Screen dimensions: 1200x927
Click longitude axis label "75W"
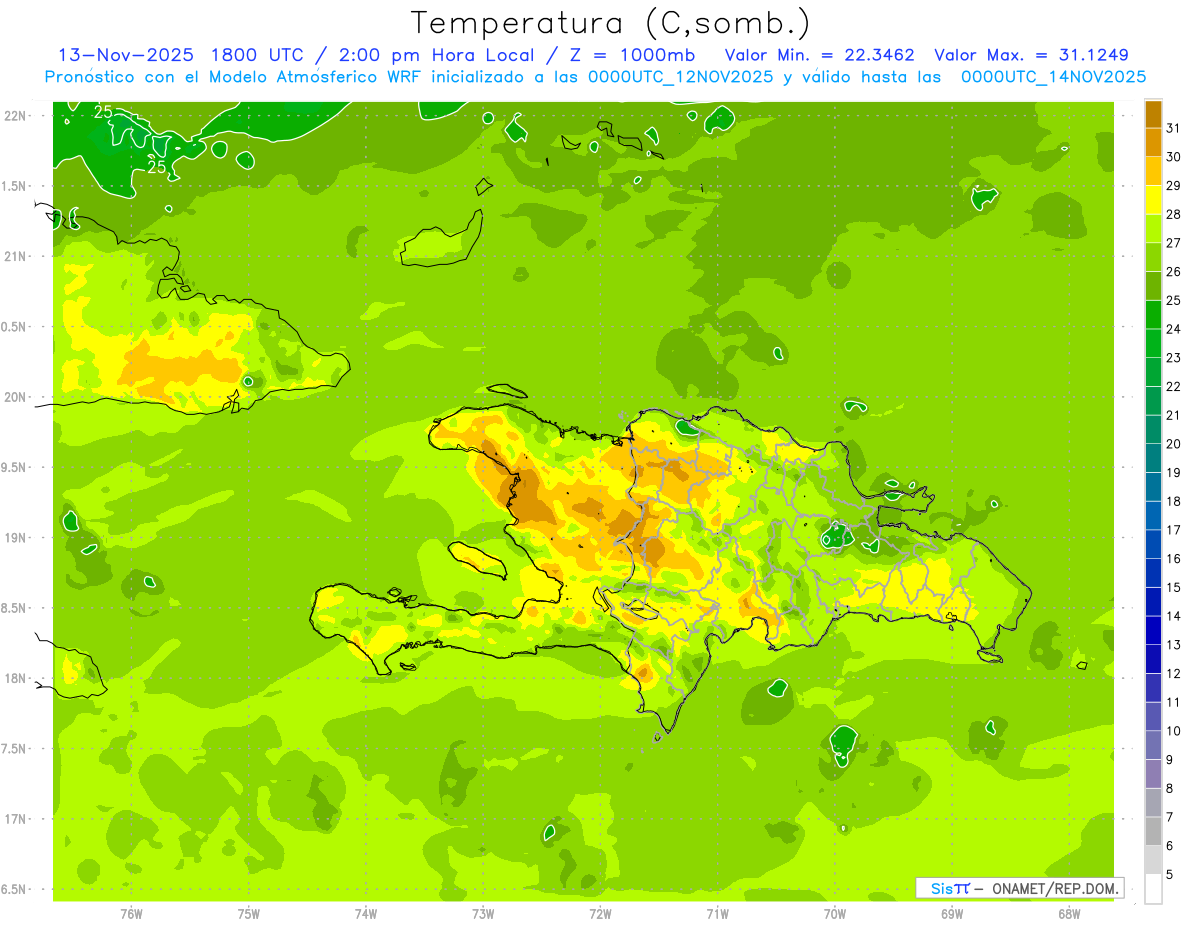click(x=249, y=914)
